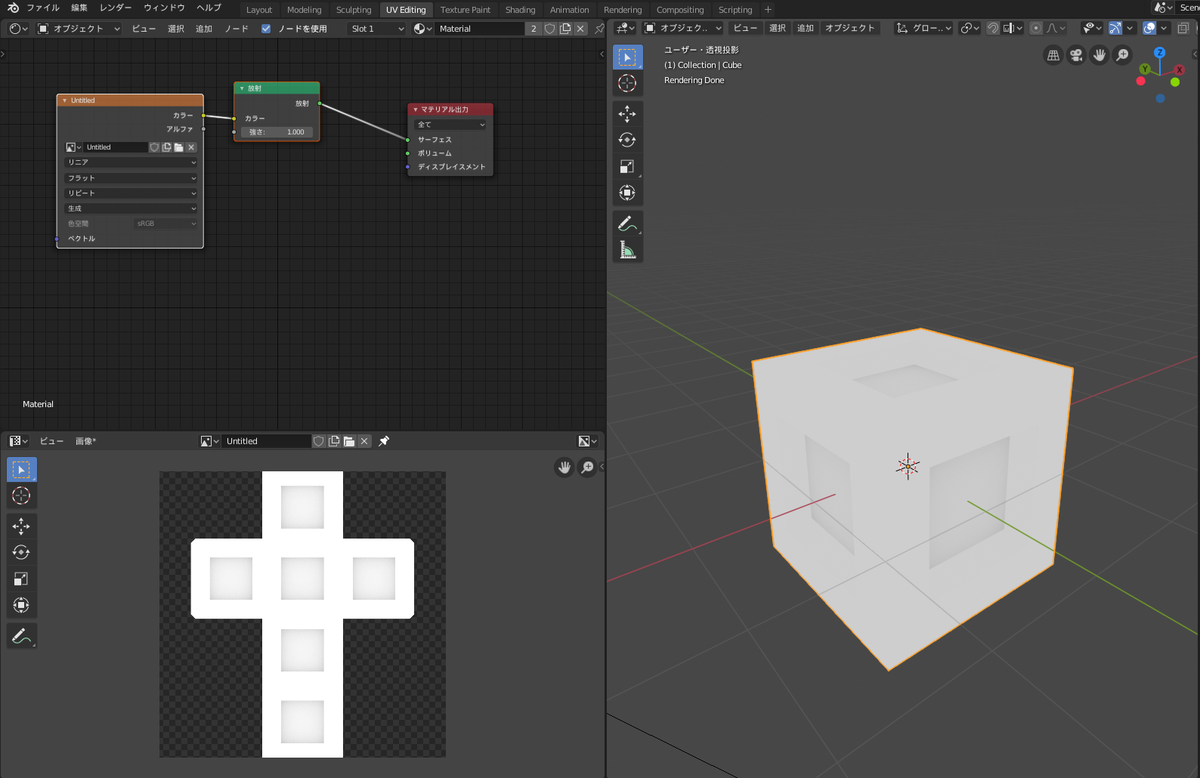This screenshot has width=1200, height=778.
Task: Switch to the Texture Paint workspace tab
Action: click(x=465, y=10)
